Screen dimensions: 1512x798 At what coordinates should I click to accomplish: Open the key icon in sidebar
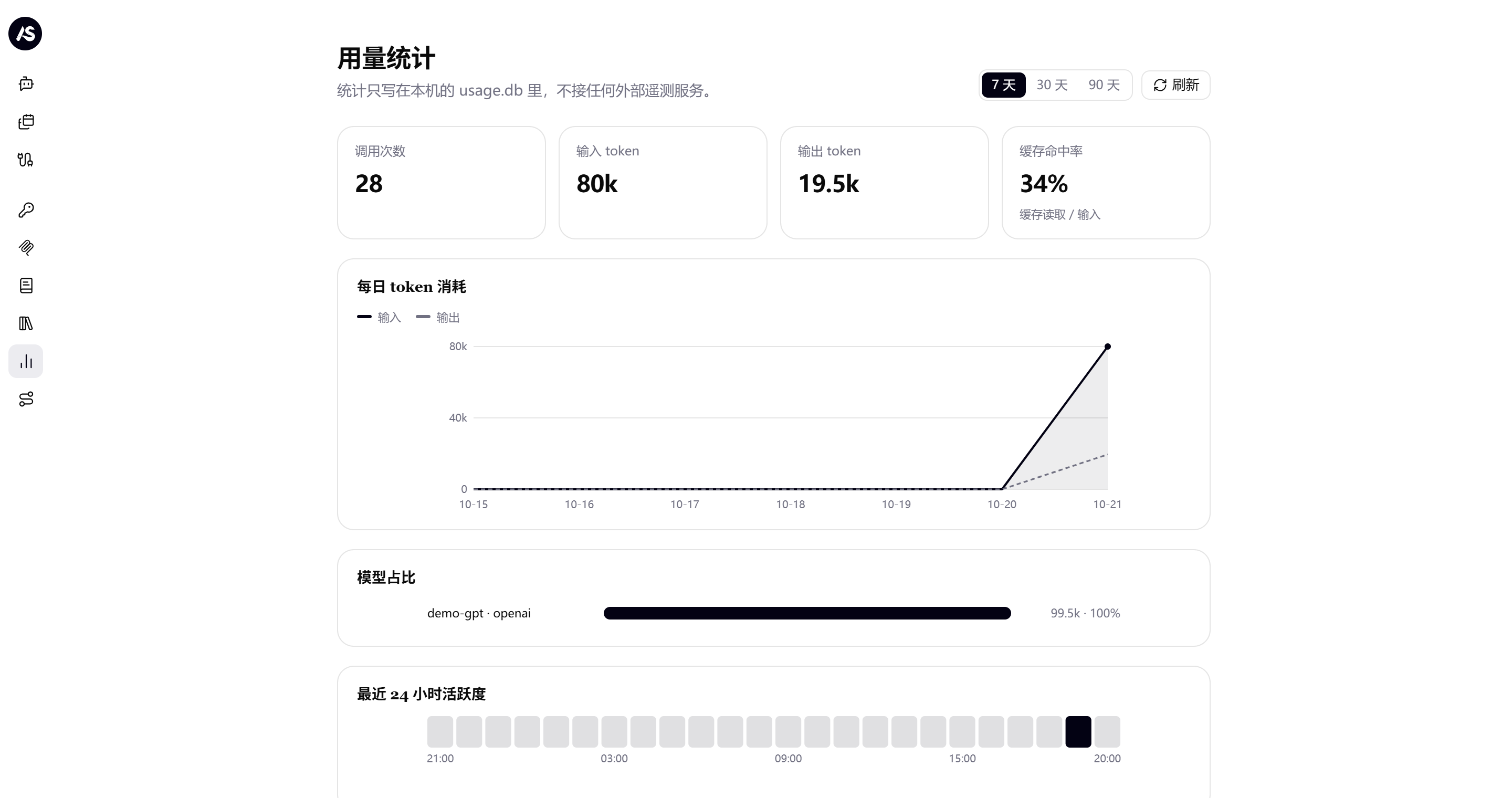(x=26, y=210)
